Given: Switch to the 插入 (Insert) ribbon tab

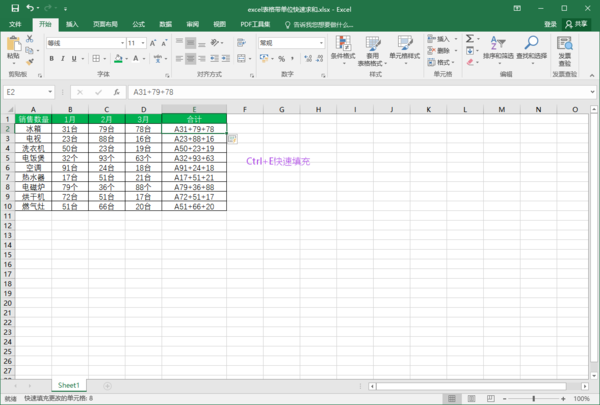Looking at the screenshot, I should (x=74, y=23).
